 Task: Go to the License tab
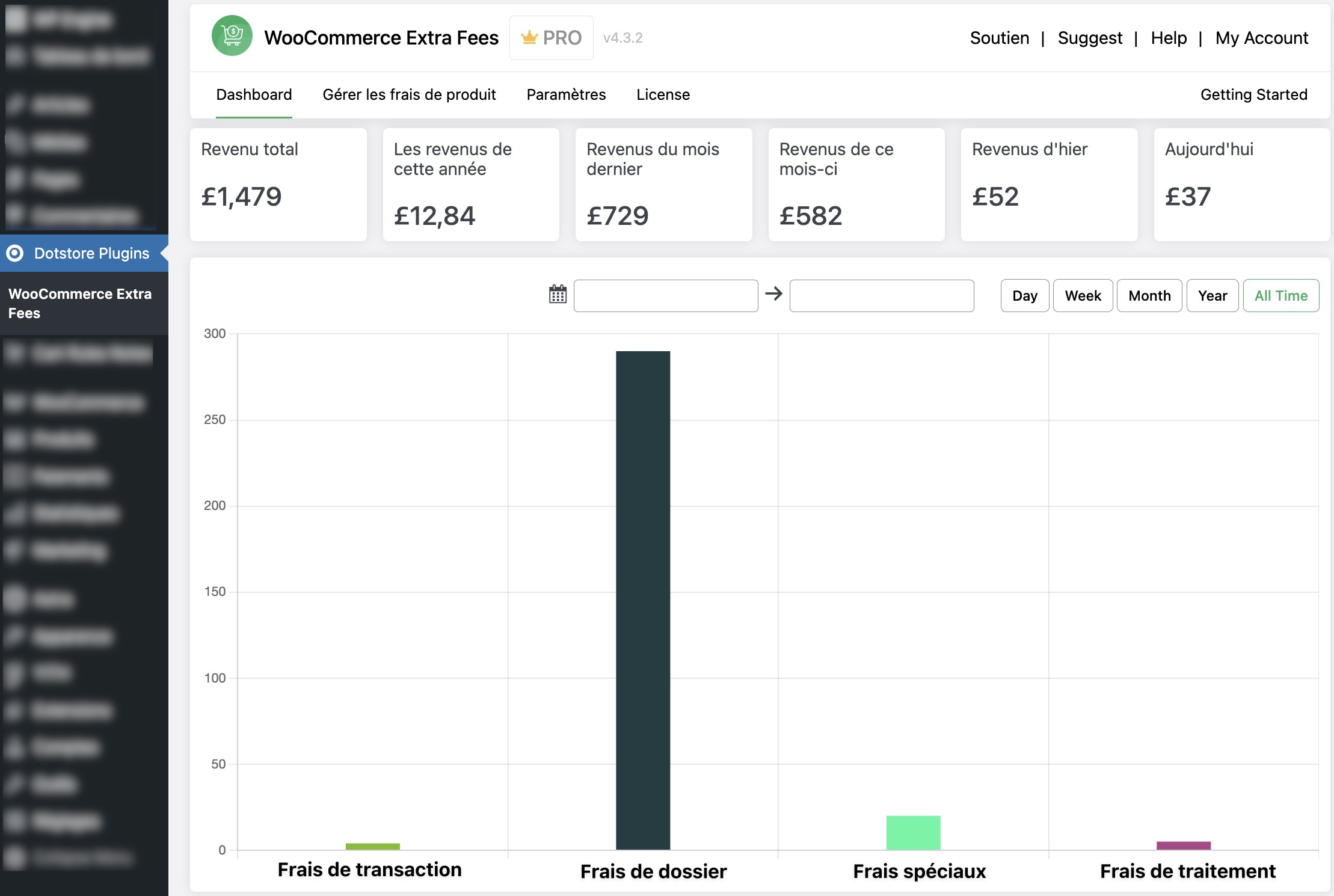coord(663,94)
